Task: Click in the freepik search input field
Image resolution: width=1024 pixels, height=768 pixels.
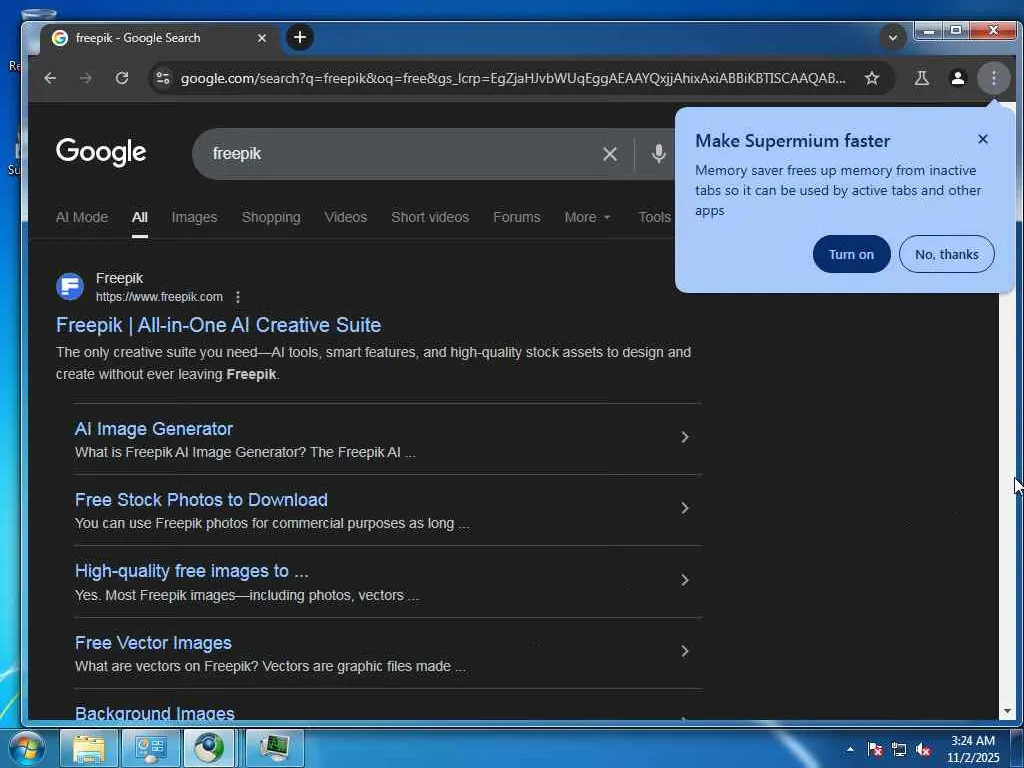Action: 398,154
